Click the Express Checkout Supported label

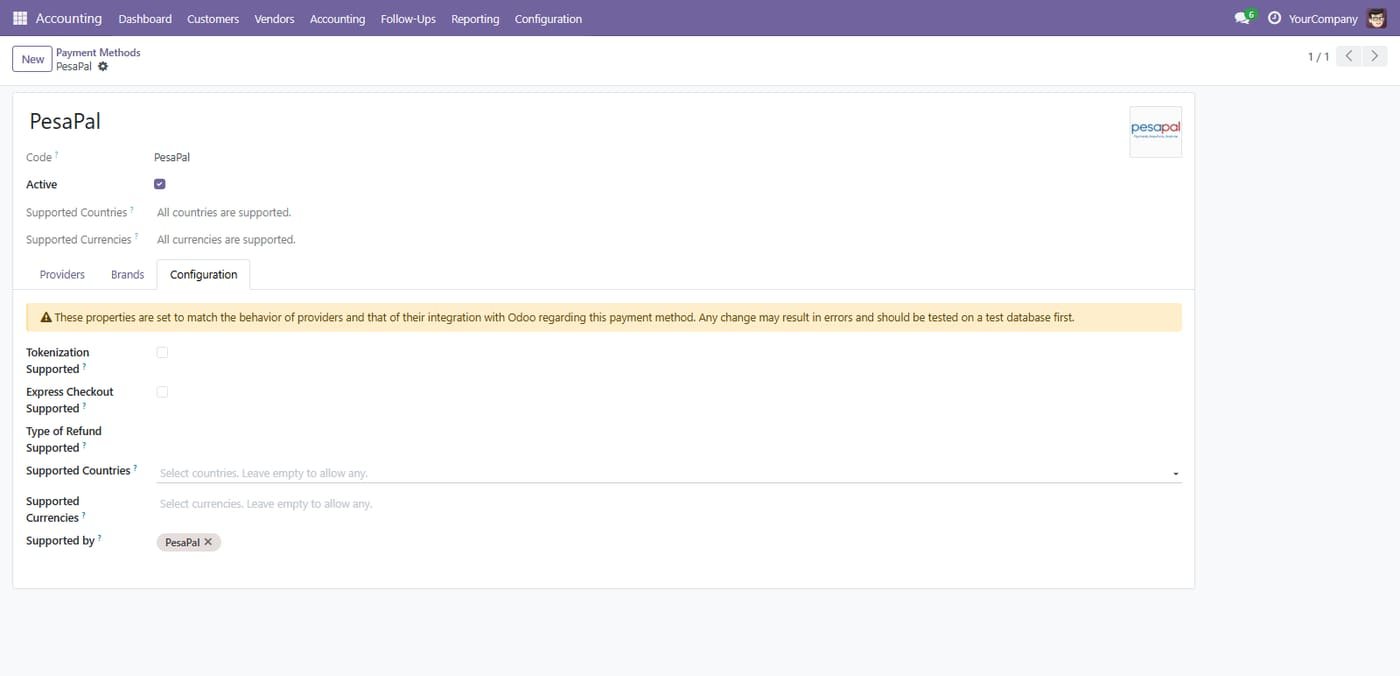coord(70,400)
